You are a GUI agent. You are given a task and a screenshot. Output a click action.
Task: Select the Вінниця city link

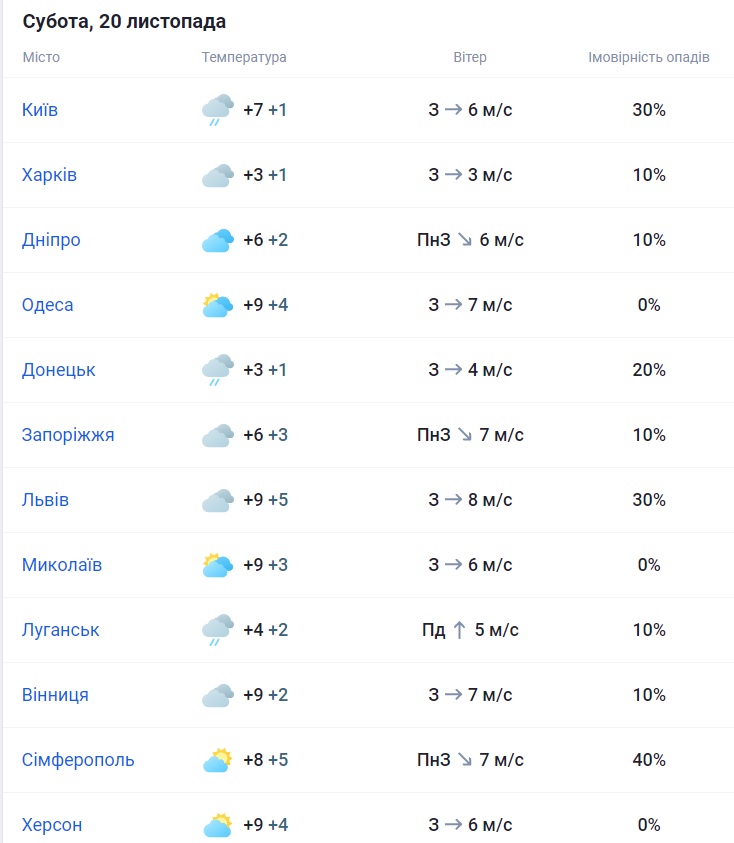[55, 695]
